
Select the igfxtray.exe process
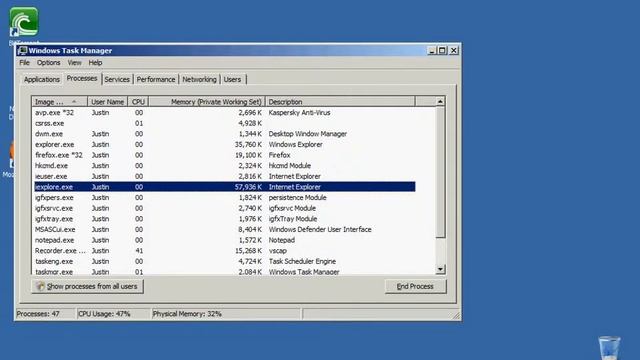(224, 219)
